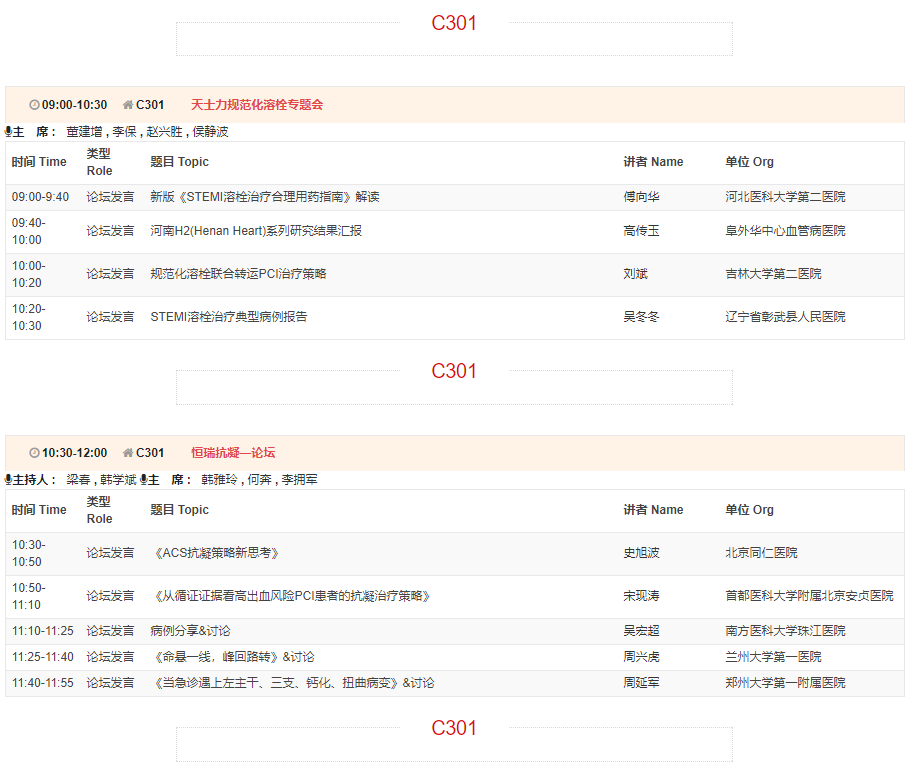Image resolution: width=909 pixels, height=775 pixels.
Task: Click organization 吉林大学第二医院
Action: click(x=773, y=274)
